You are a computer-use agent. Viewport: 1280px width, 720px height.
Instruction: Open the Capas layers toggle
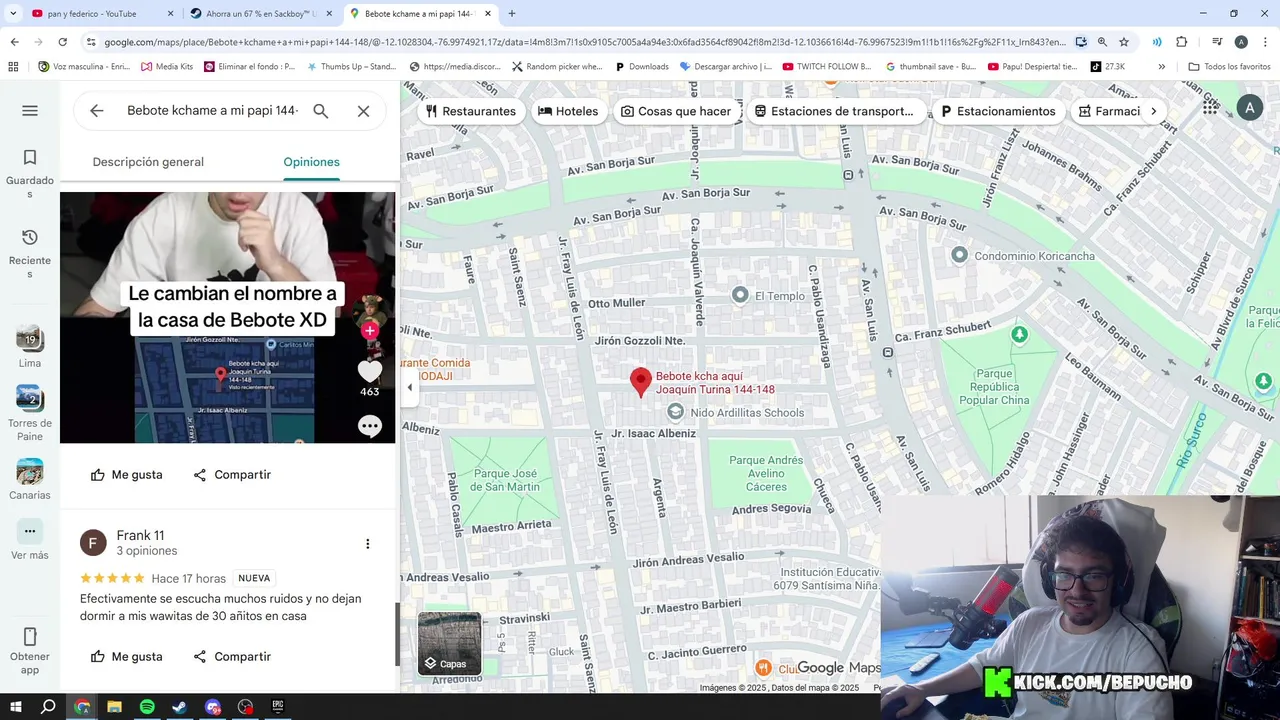click(449, 644)
